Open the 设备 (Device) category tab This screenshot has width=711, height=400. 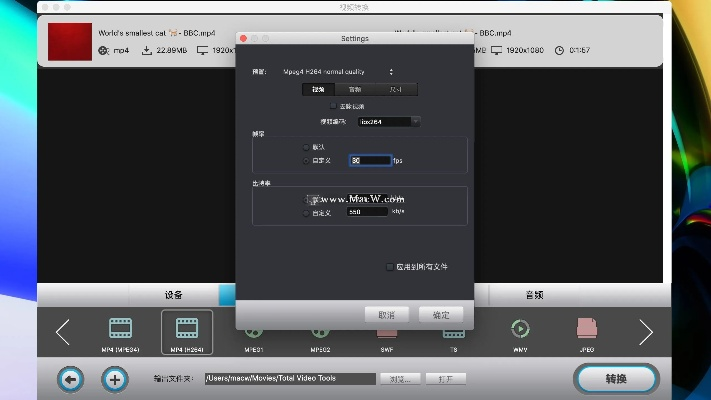(x=174, y=295)
